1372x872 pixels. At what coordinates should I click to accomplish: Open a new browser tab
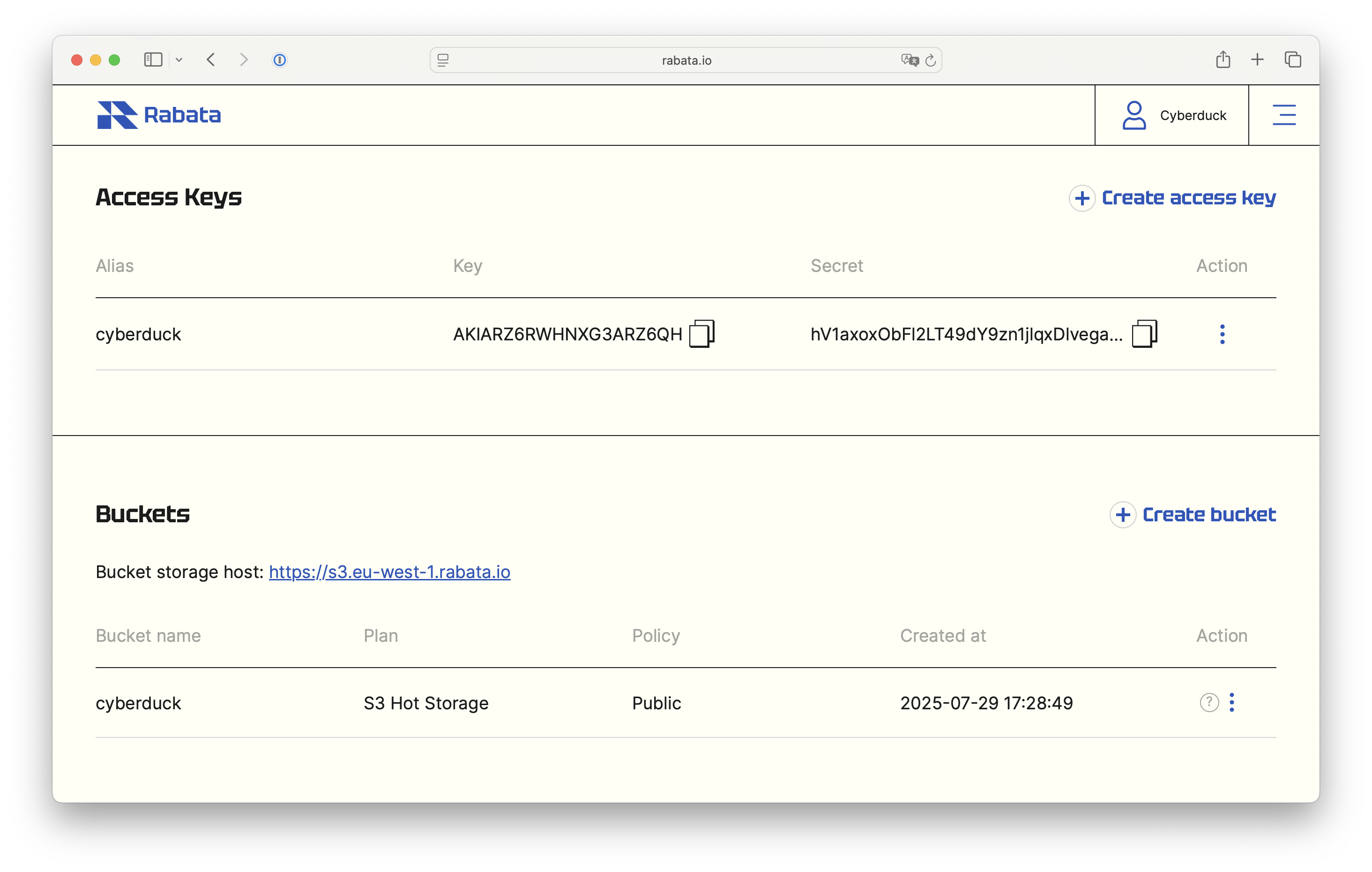[x=1258, y=59]
